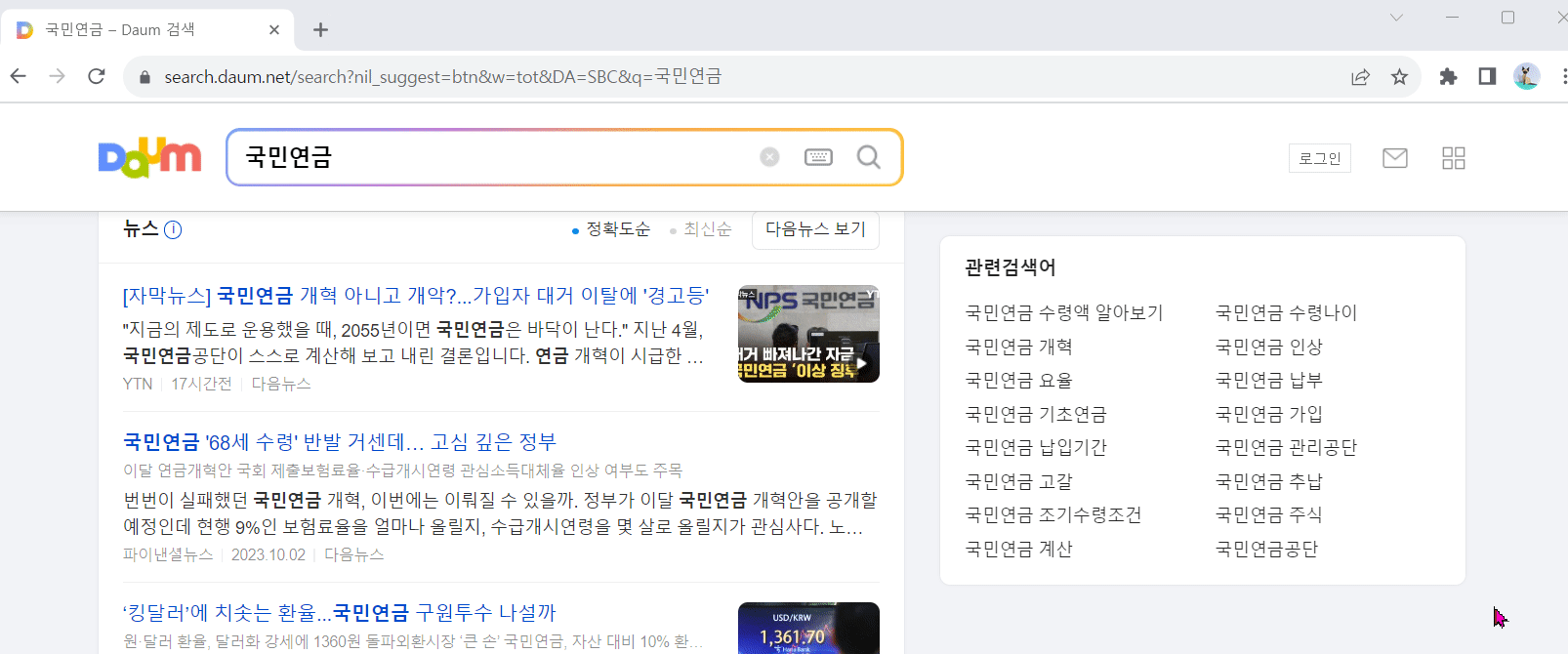Click the Daum logo
The height and width of the screenshot is (654, 1568).
click(149, 157)
